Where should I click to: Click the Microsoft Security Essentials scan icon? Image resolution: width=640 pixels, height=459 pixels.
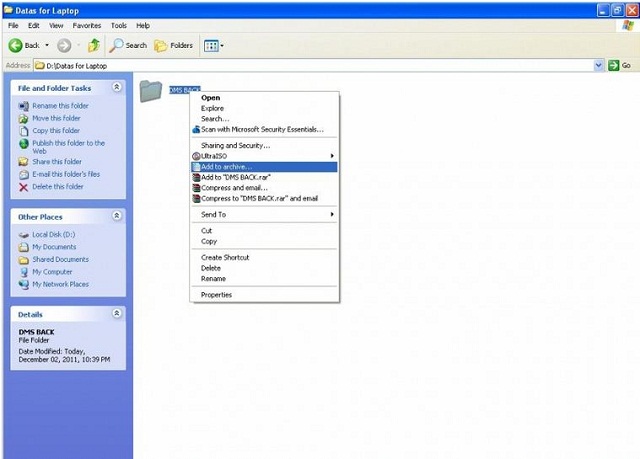tap(196, 129)
